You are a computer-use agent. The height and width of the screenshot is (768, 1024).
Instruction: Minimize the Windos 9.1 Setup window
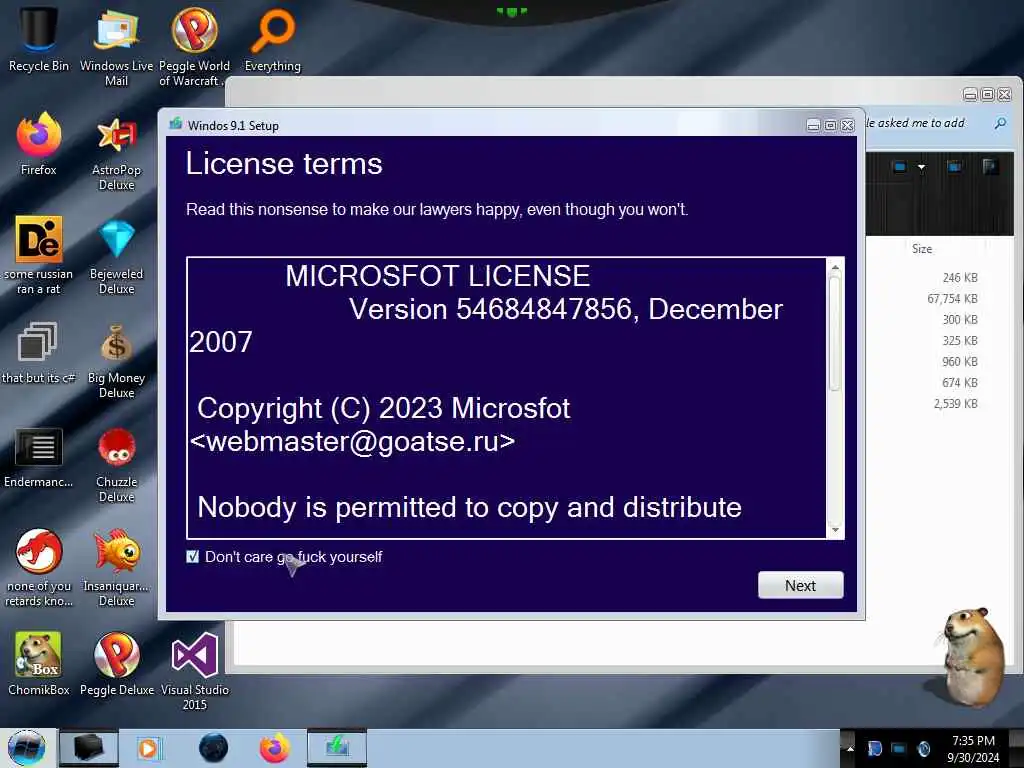[x=813, y=125]
